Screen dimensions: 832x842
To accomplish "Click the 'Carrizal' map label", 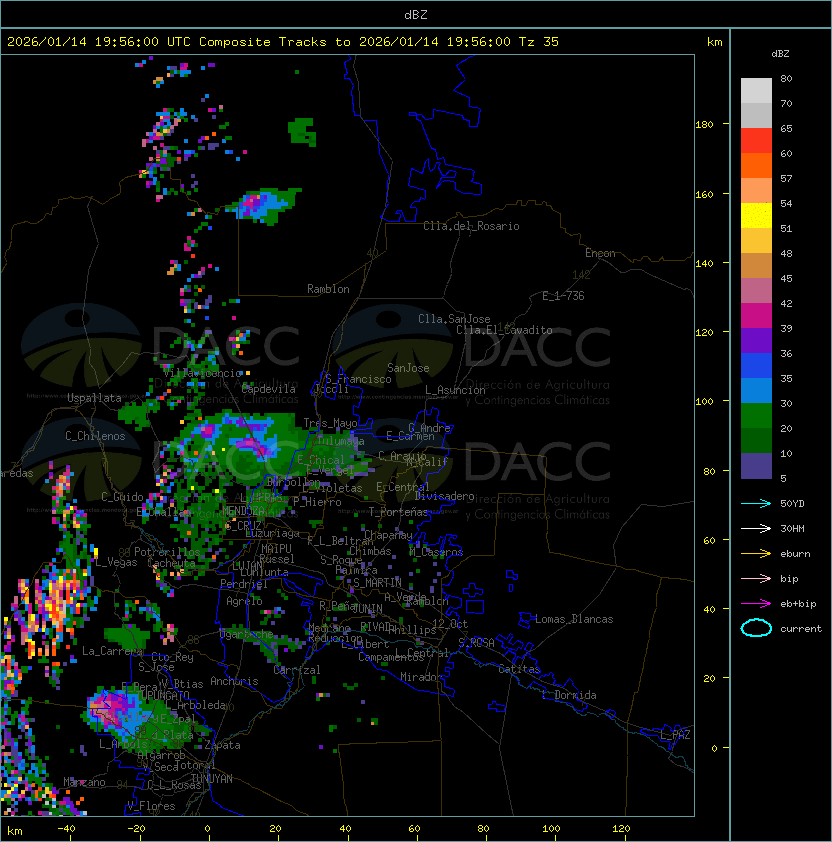I will [x=297, y=670].
